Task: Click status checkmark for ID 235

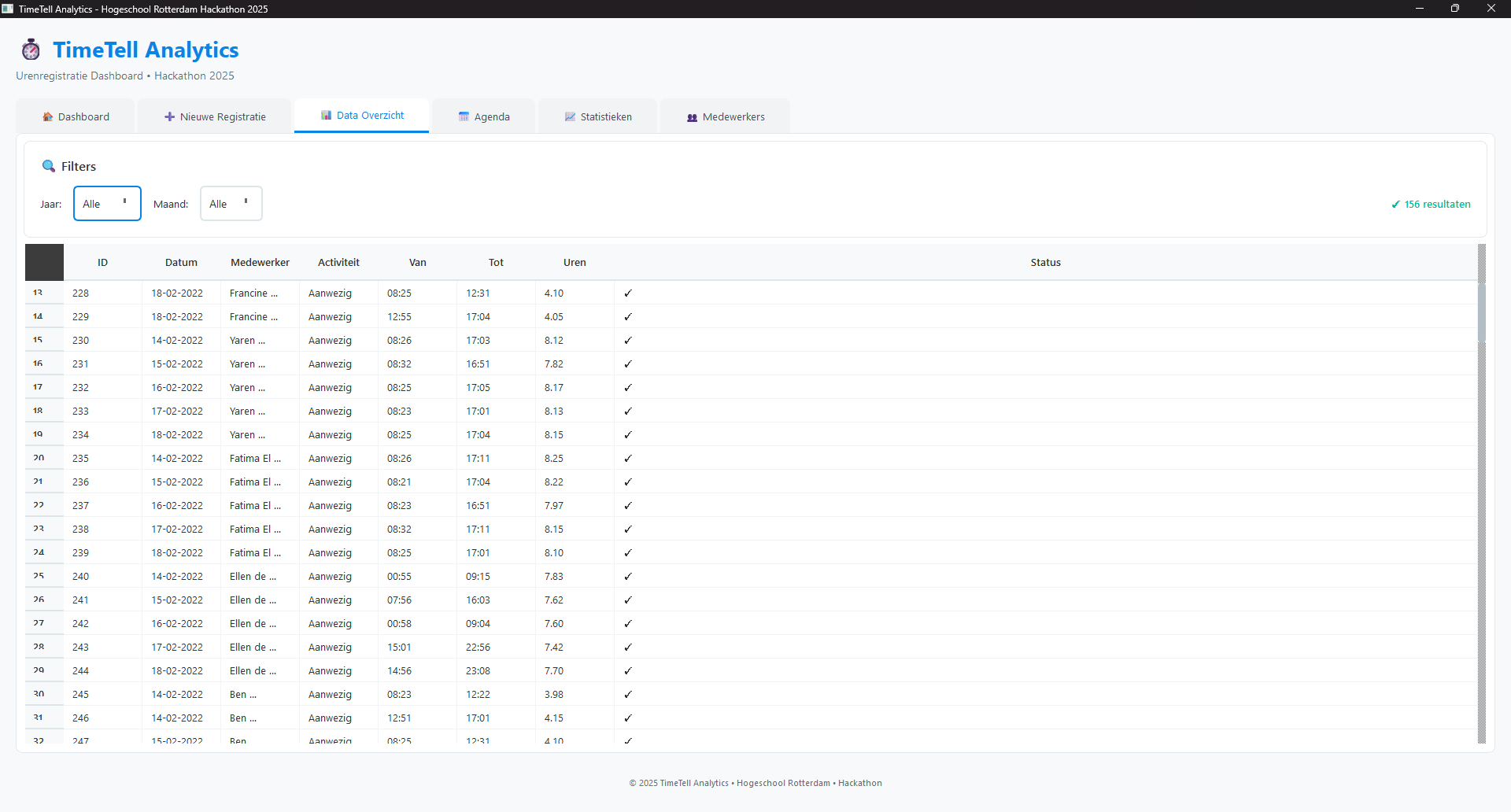Action: [628, 458]
